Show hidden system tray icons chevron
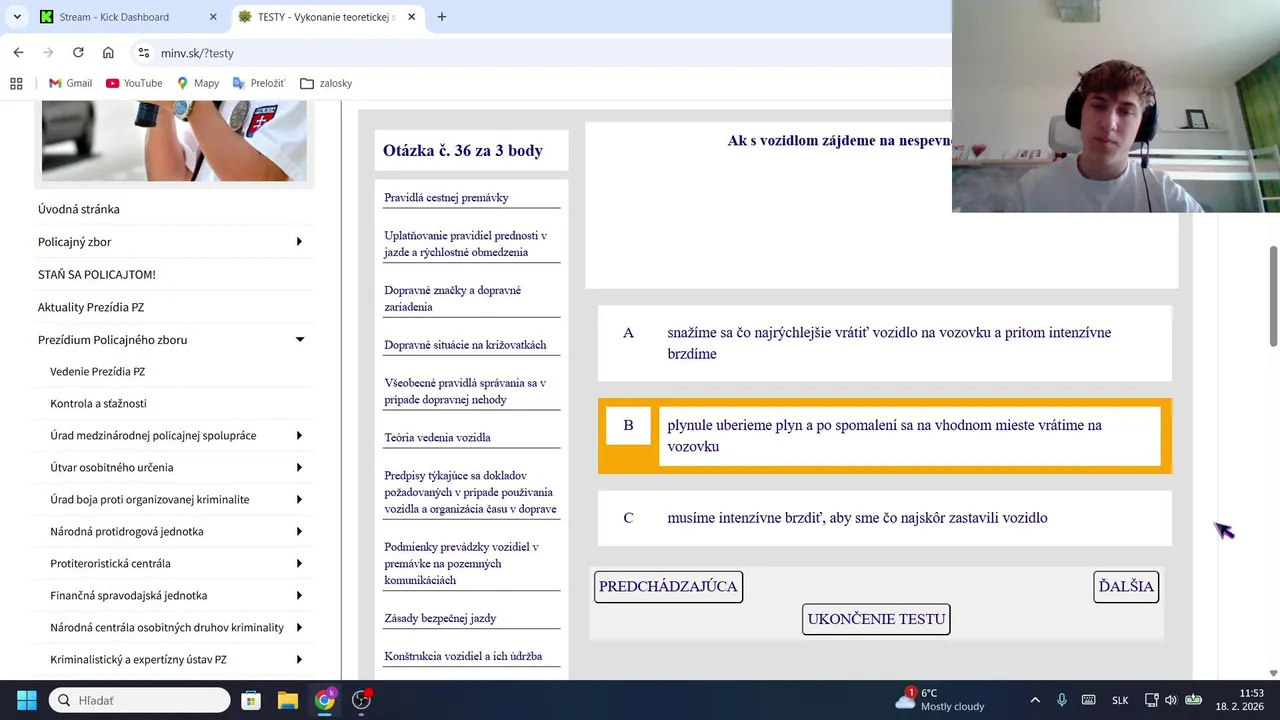1280x720 pixels. pyautogui.click(x=1035, y=700)
